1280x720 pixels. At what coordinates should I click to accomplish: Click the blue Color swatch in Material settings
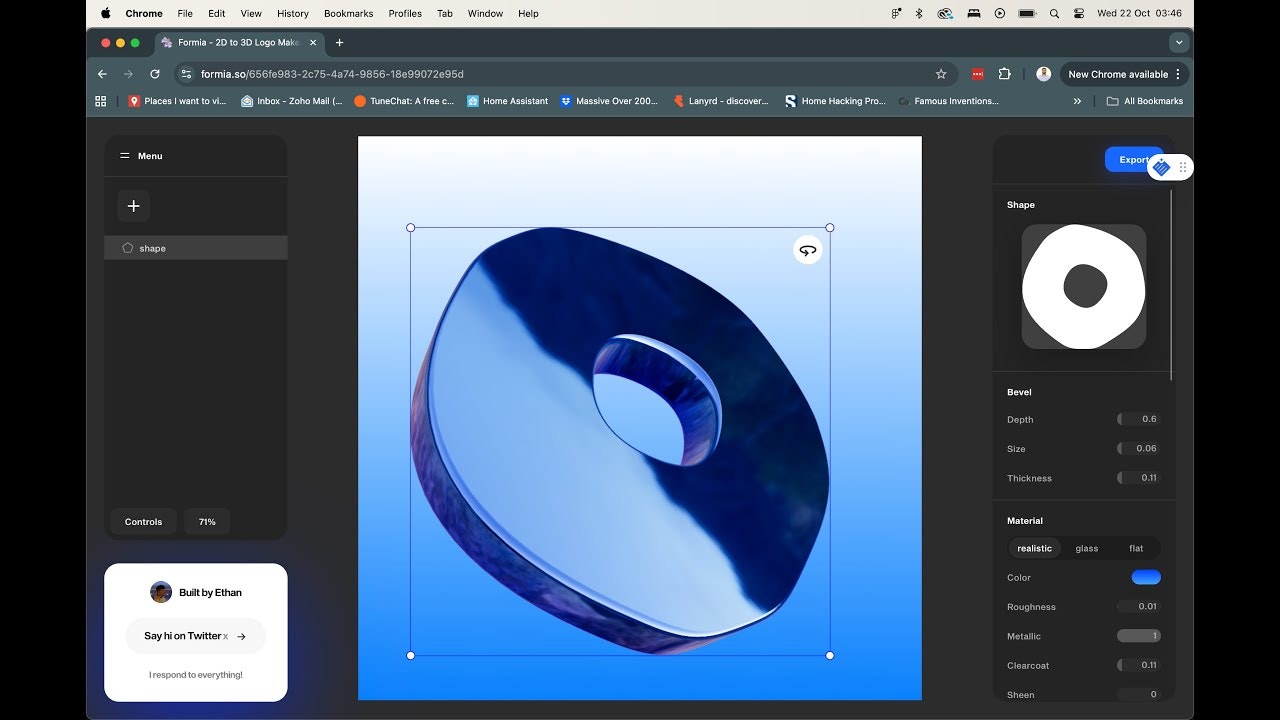(1146, 577)
